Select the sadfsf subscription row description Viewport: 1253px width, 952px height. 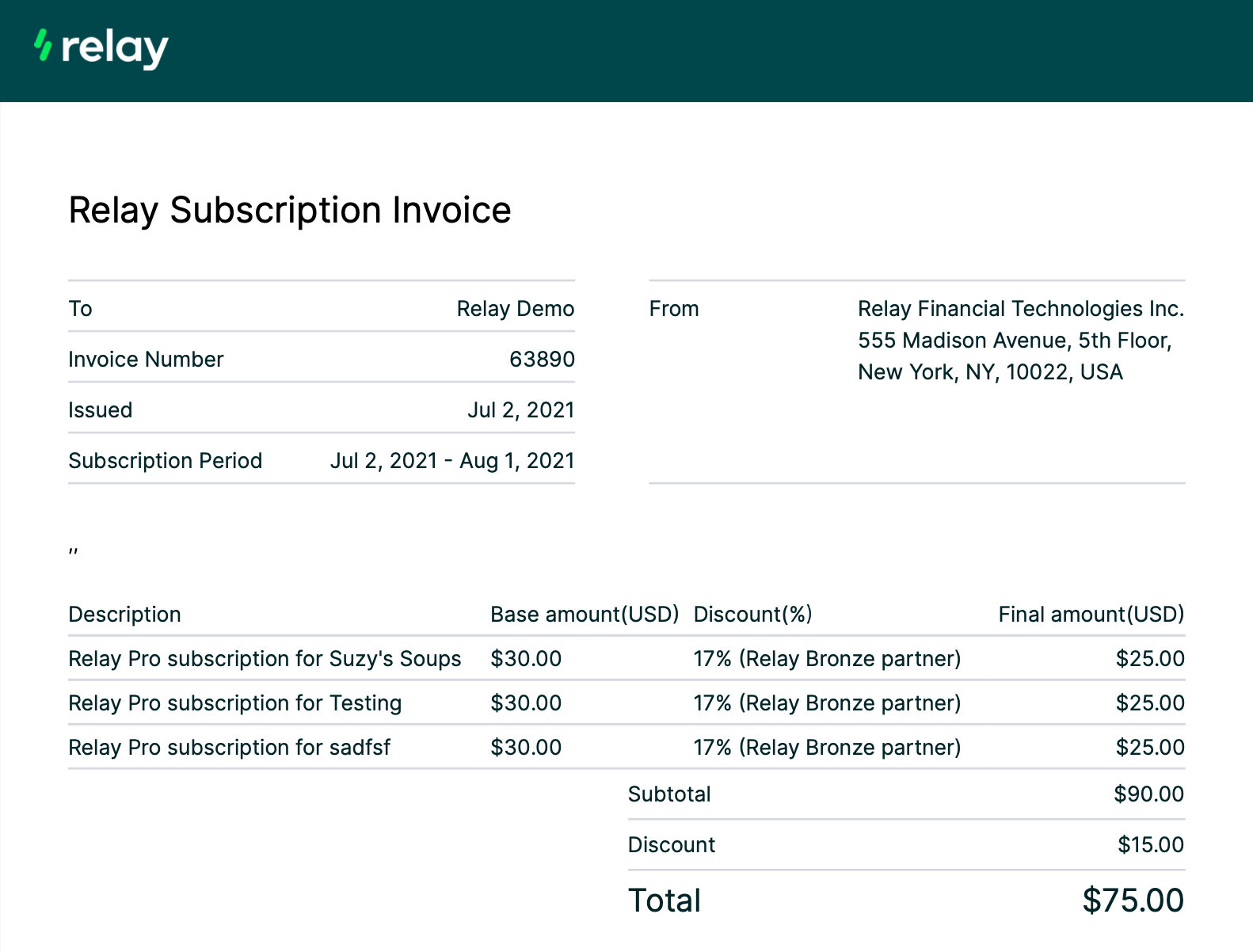230,748
